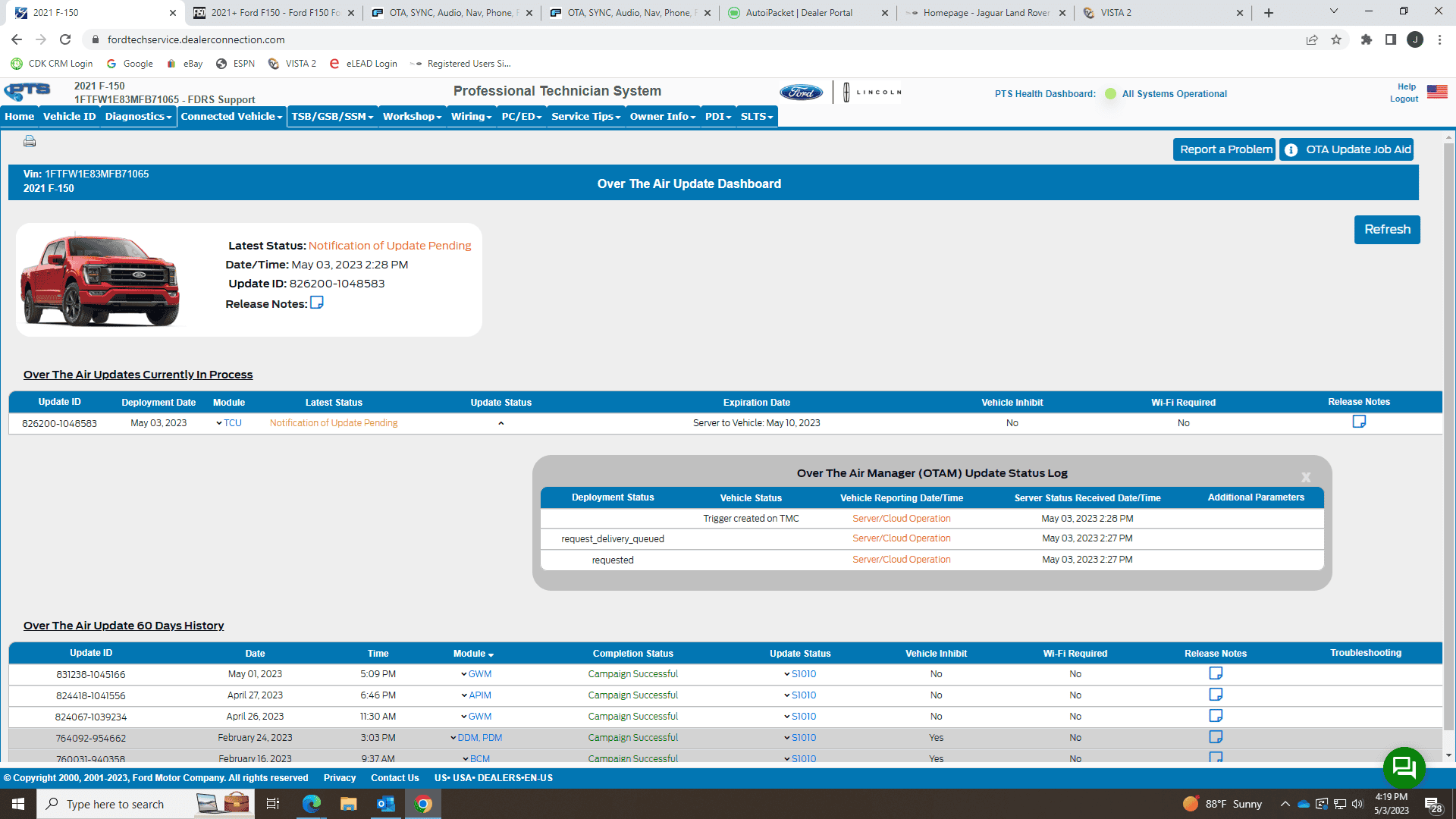This screenshot has width=1456, height=819.
Task: Expand the Service Tips menu
Action: click(585, 116)
